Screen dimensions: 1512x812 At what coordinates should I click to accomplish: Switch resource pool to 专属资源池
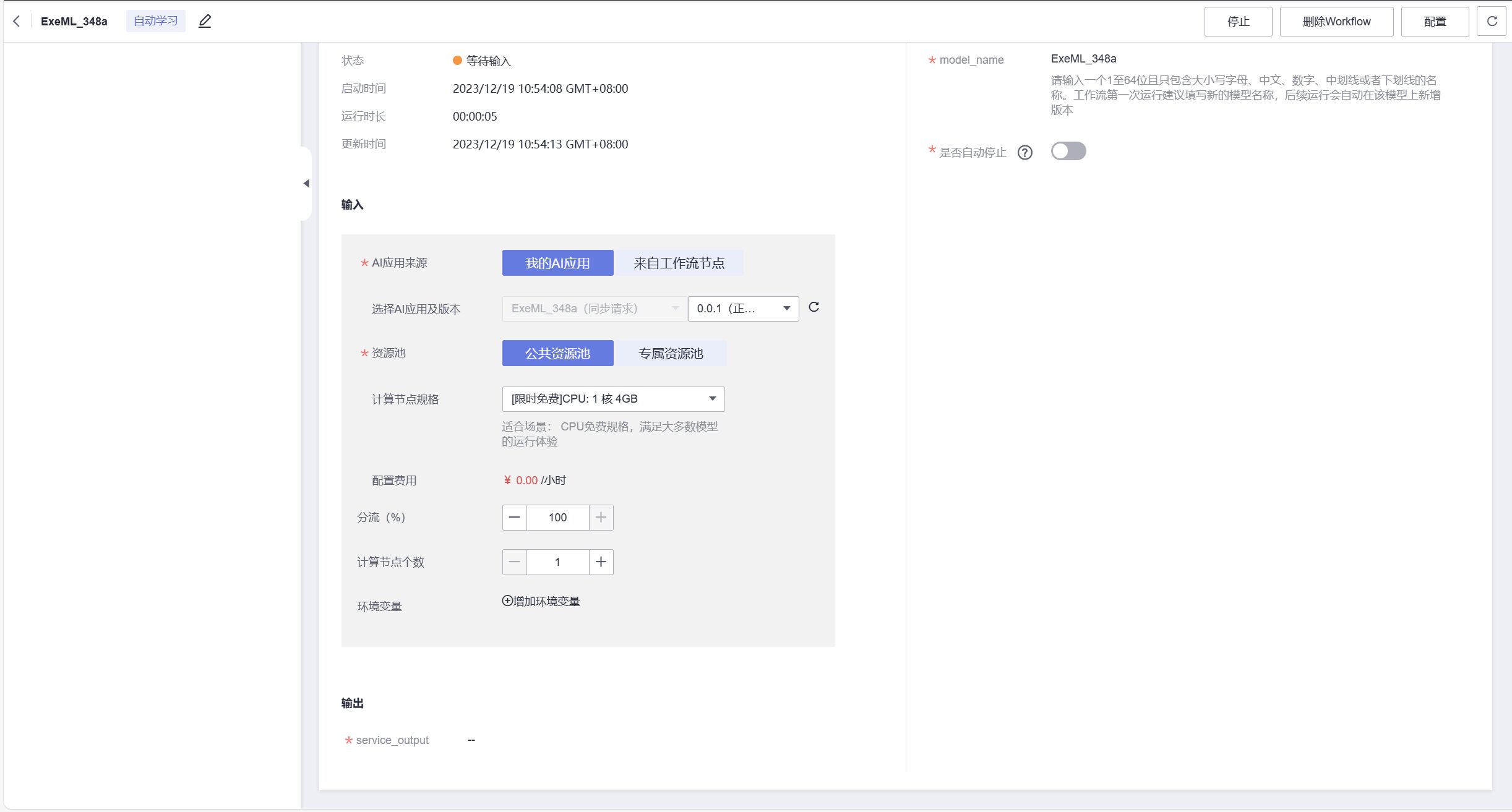[672, 353]
